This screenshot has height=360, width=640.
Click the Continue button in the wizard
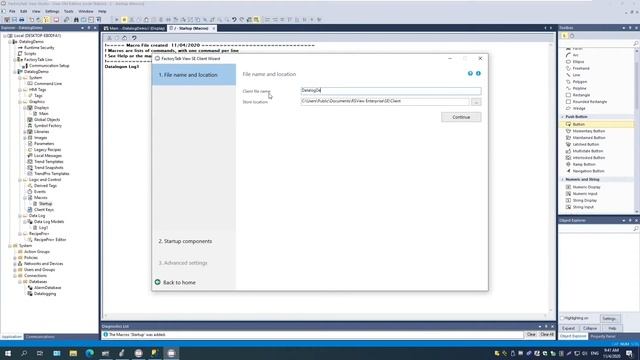coord(461,117)
